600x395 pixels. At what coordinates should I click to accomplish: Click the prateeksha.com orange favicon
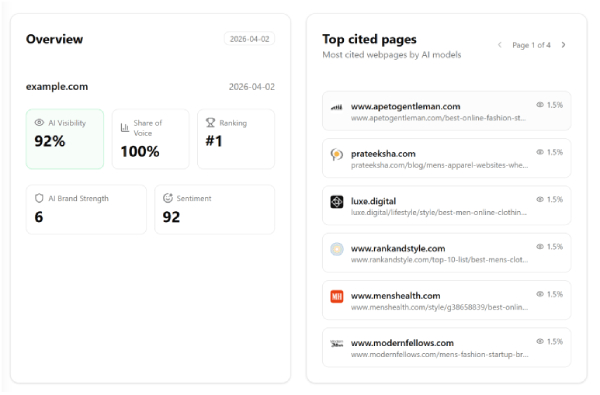[x=337, y=155]
